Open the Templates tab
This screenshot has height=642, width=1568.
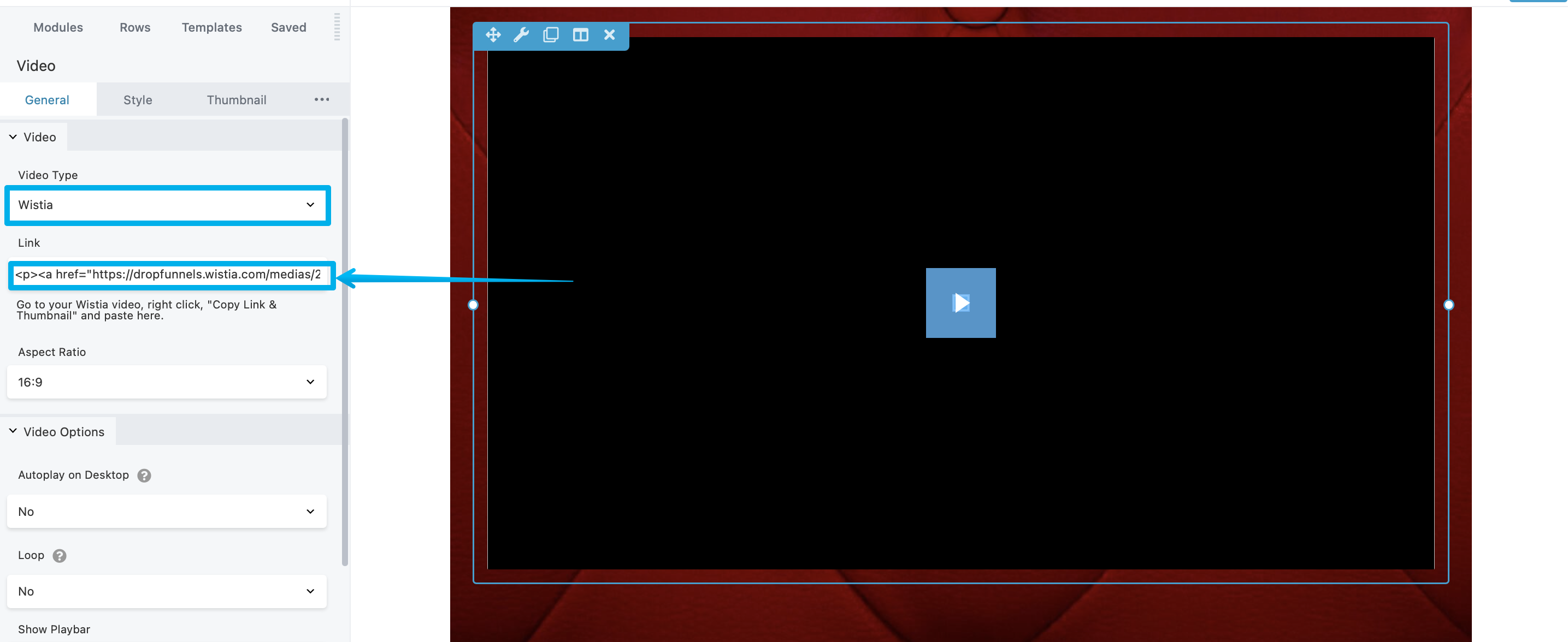point(211,27)
